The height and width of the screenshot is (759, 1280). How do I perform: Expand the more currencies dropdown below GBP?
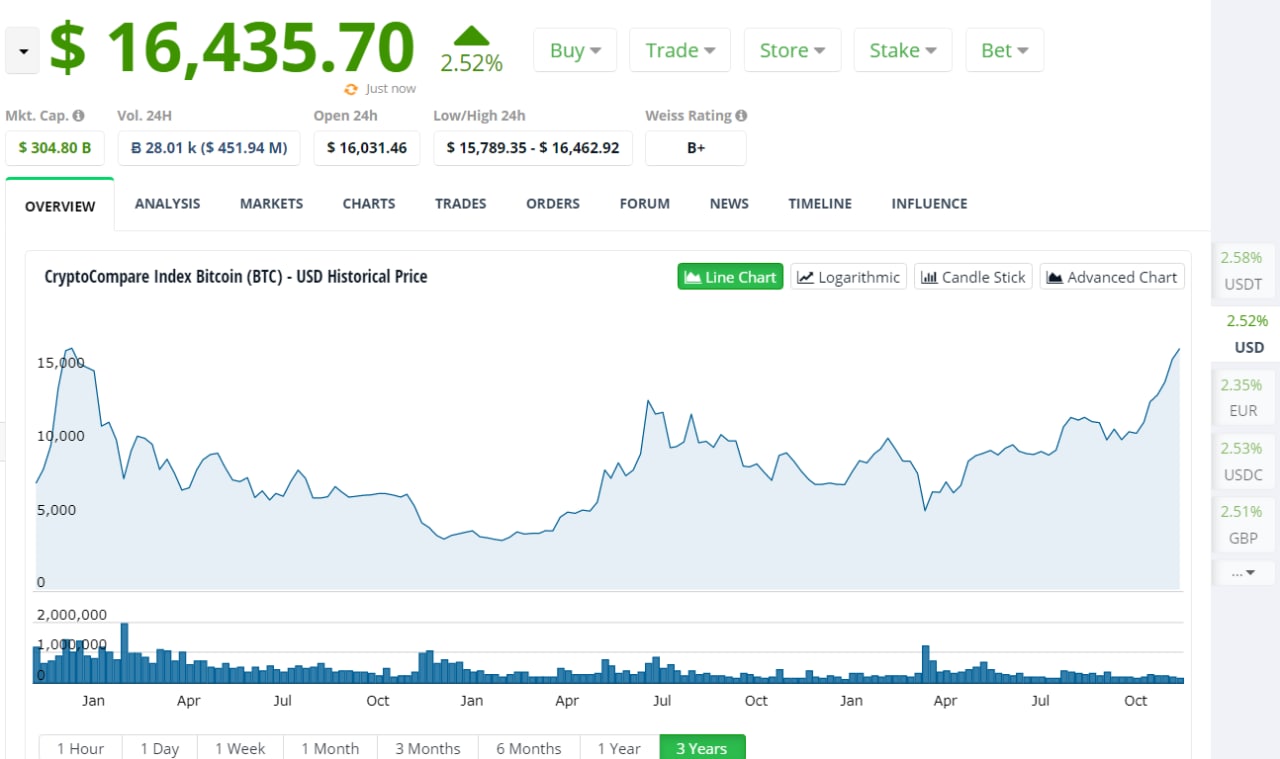(1244, 572)
